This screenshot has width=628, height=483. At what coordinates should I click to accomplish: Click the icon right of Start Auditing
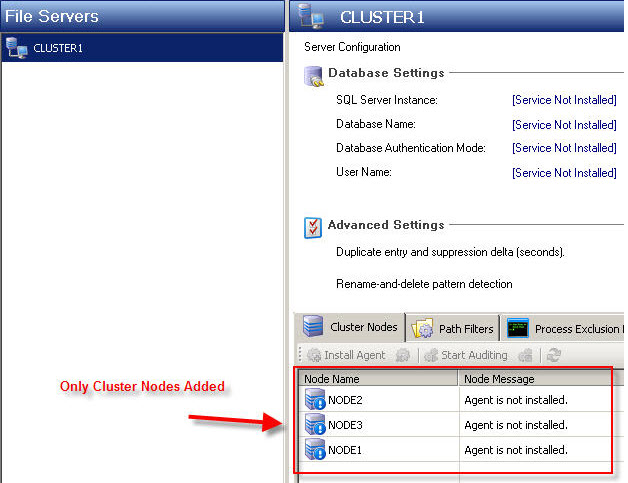click(x=525, y=355)
